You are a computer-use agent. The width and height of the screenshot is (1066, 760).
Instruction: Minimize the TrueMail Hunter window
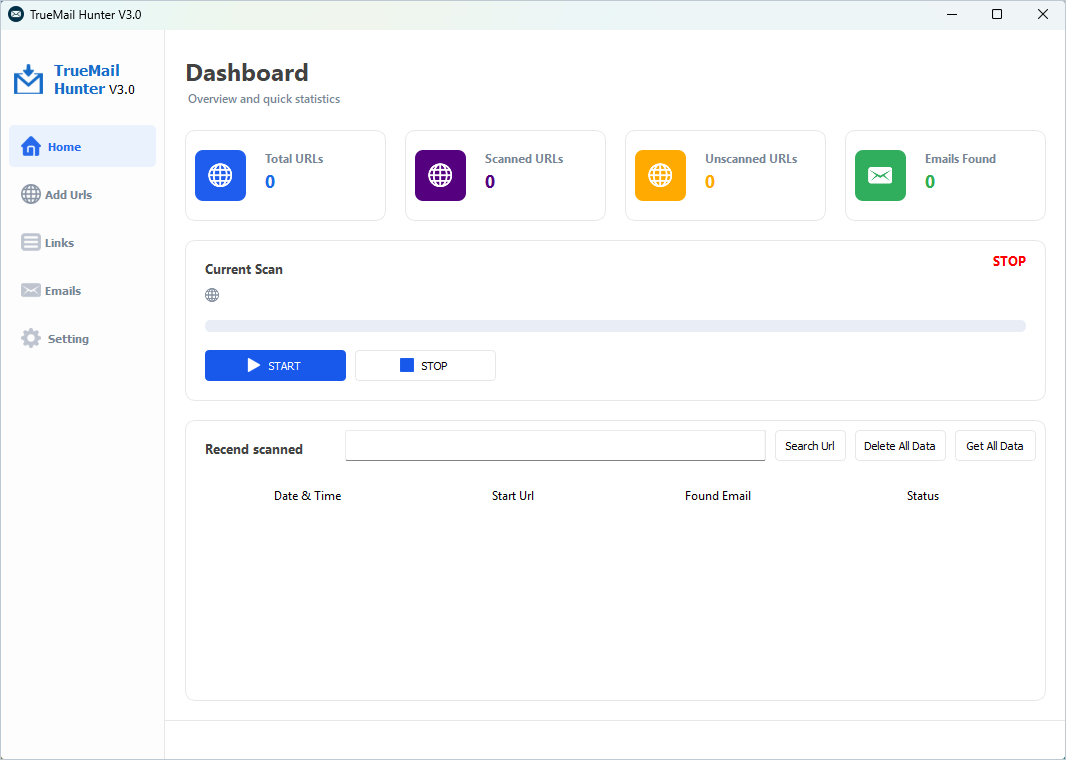point(952,14)
